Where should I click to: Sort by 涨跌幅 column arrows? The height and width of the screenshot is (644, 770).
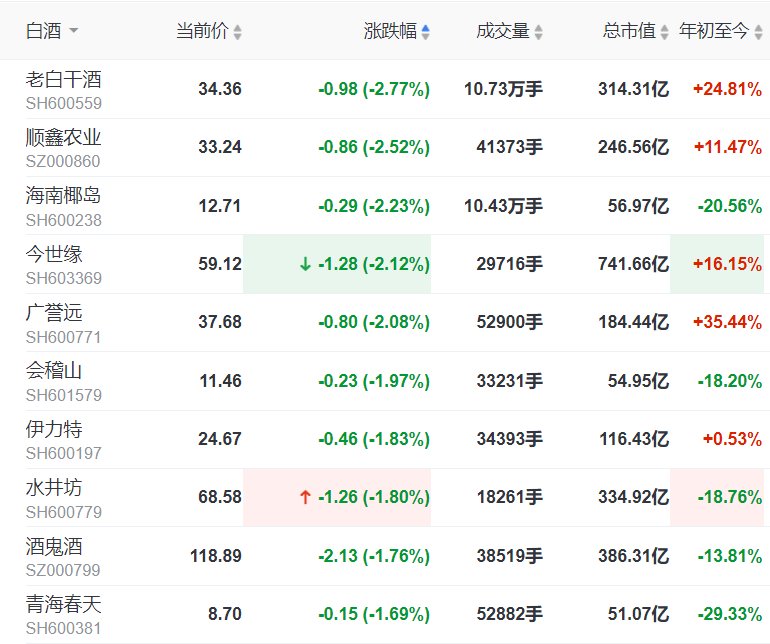(x=426, y=32)
